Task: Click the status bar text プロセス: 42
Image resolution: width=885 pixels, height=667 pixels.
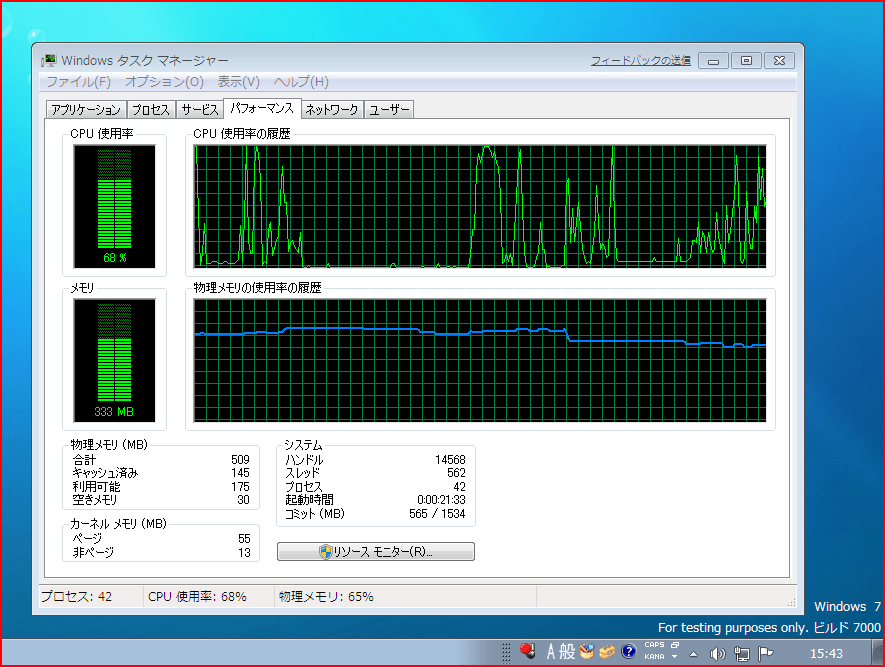Action: tap(76, 596)
